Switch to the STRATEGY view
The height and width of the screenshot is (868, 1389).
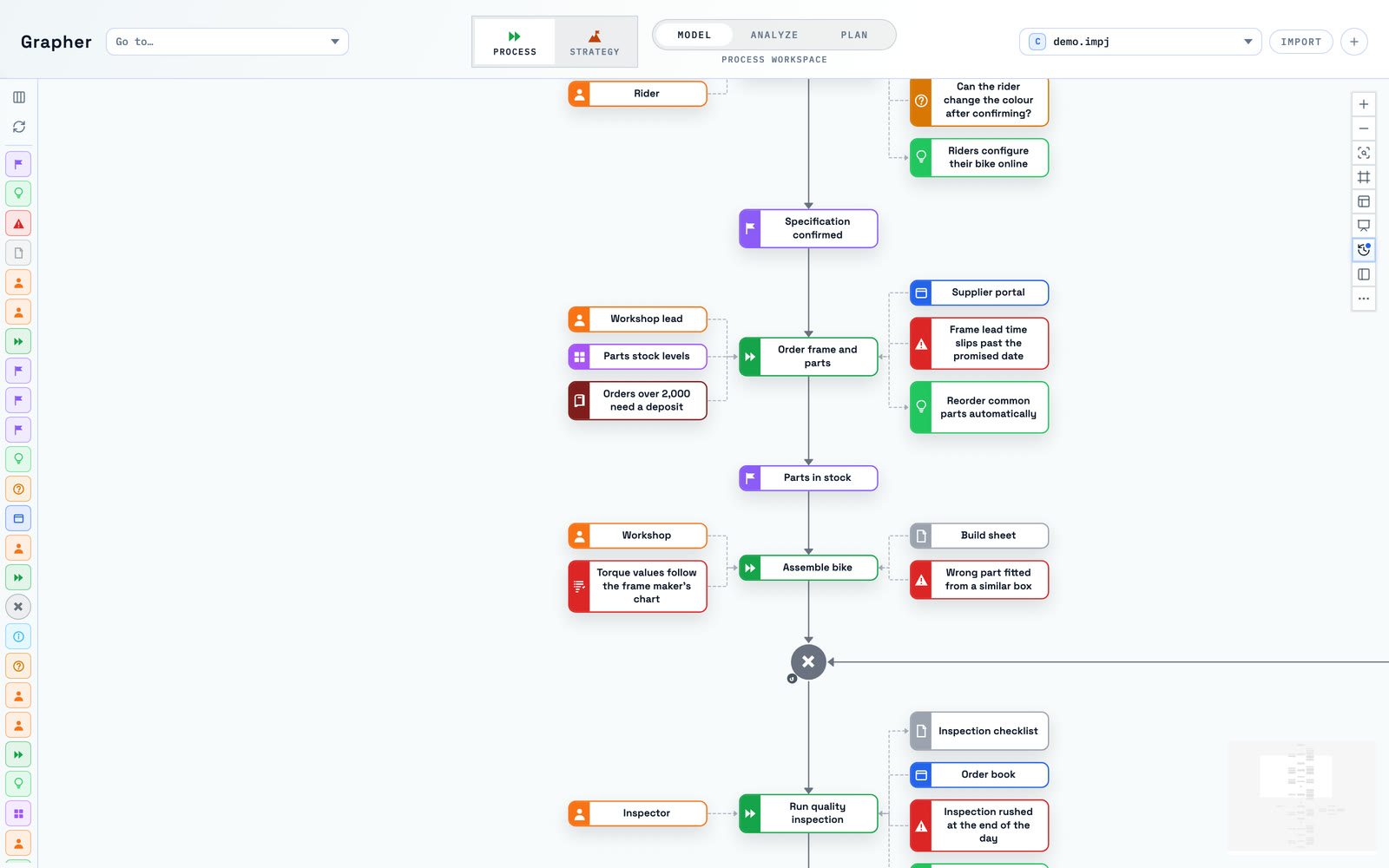[x=595, y=42]
